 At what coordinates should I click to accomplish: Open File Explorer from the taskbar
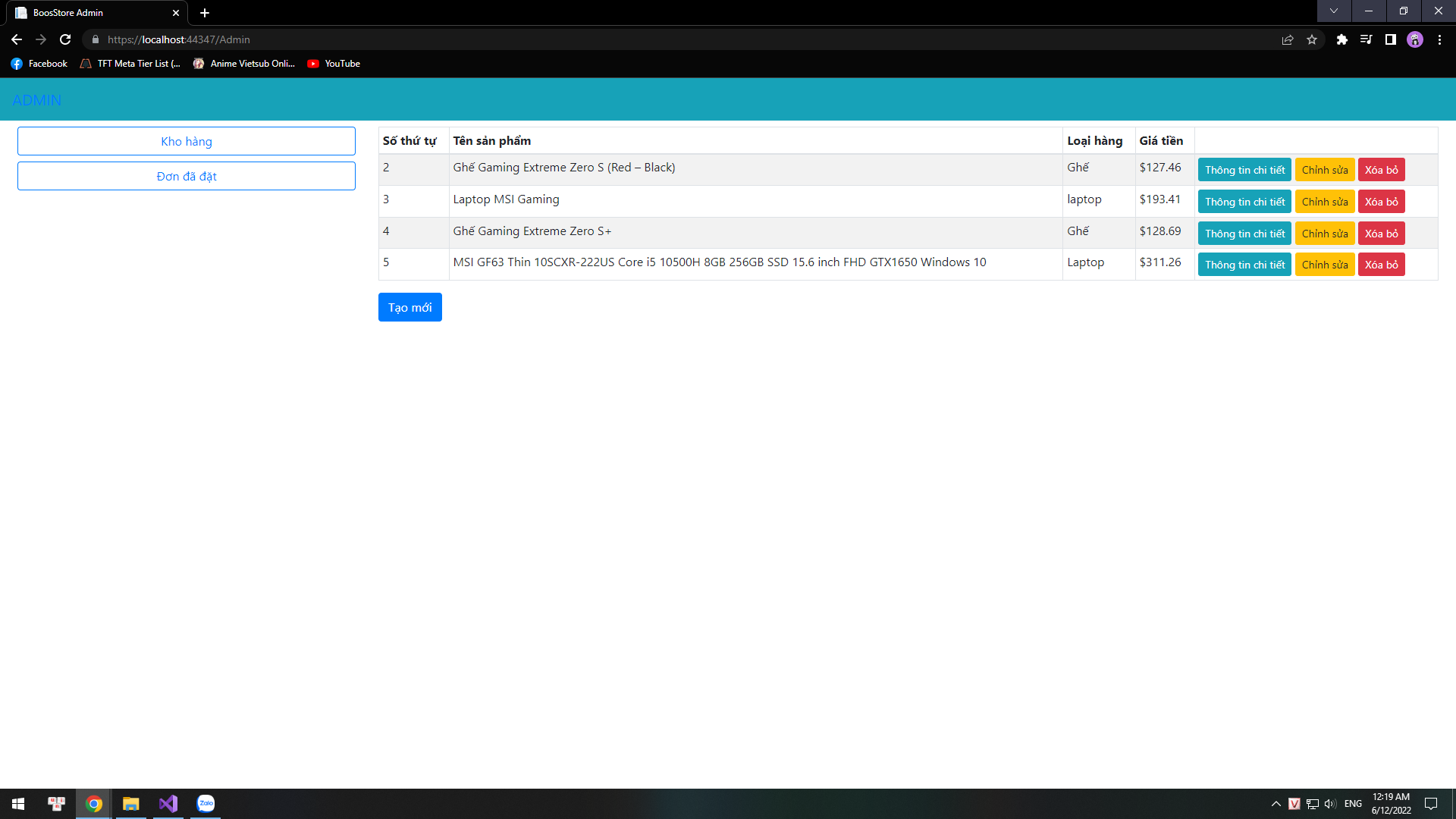pos(130,803)
